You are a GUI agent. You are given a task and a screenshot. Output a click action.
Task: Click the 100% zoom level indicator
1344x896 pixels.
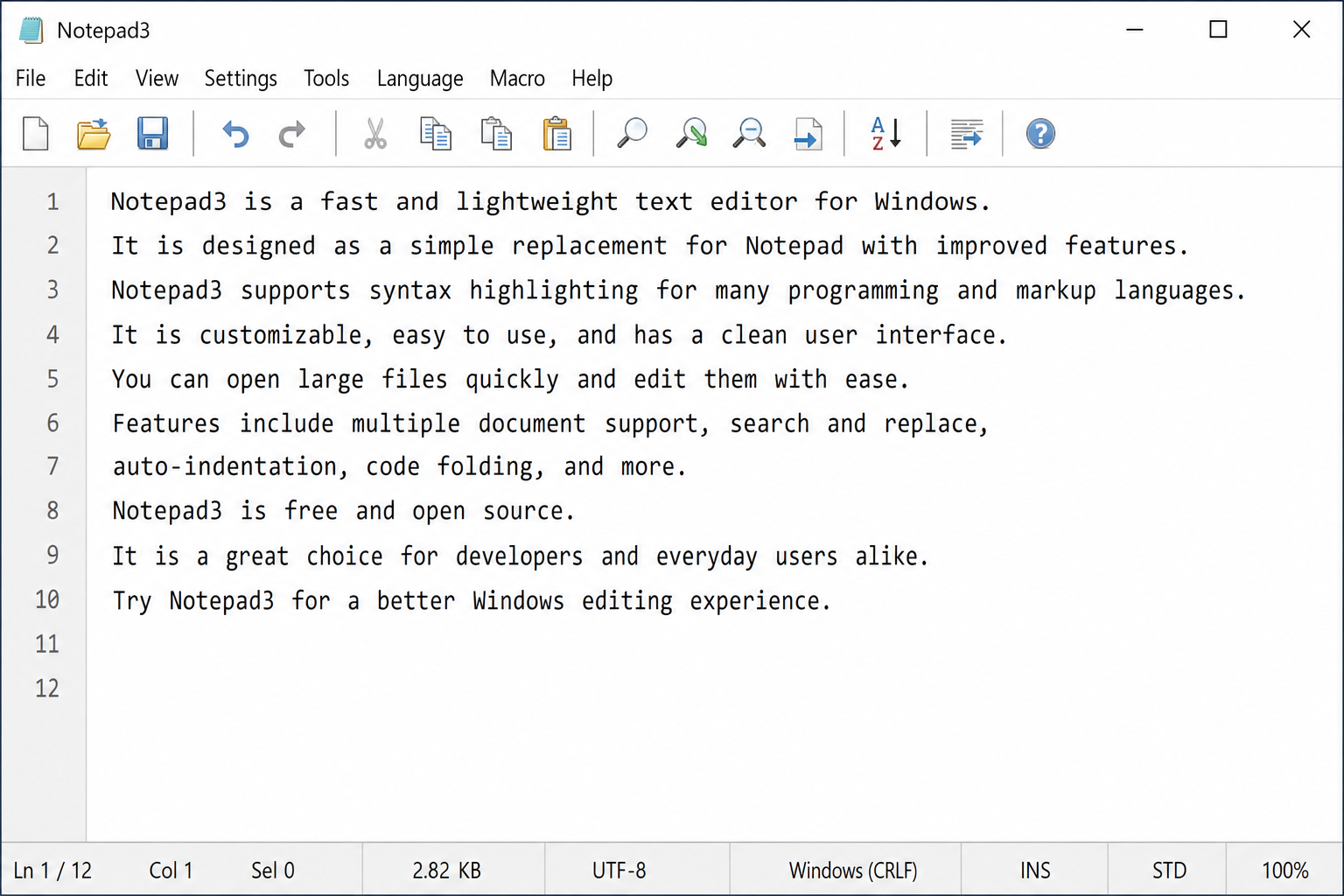pos(1284,871)
